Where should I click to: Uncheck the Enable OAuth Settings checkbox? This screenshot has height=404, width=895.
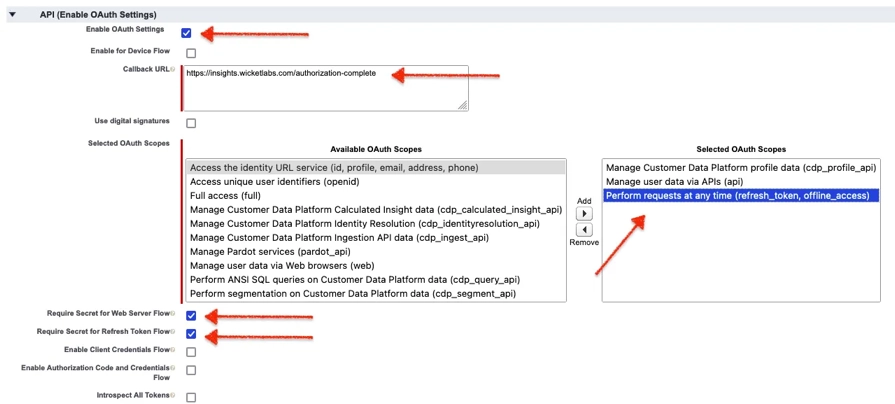point(186,33)
